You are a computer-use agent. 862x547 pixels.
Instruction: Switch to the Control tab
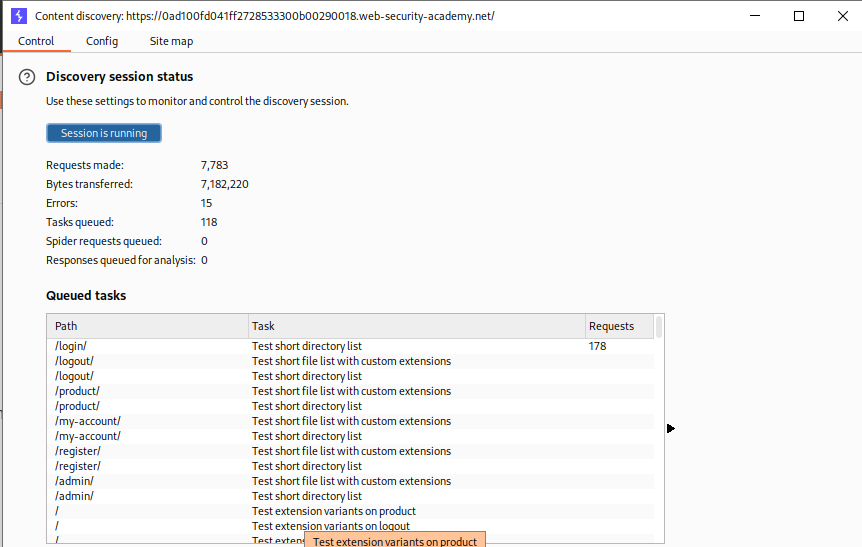coord(36,41)
